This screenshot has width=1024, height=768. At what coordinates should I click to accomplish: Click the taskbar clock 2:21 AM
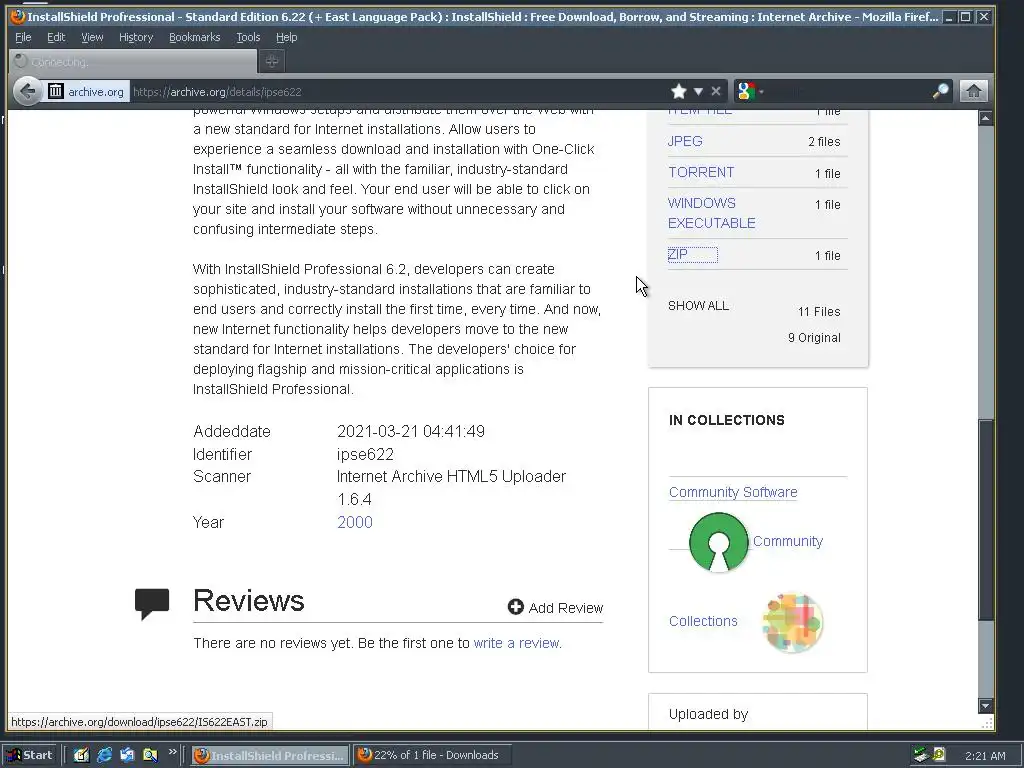(x=985, y=756)
